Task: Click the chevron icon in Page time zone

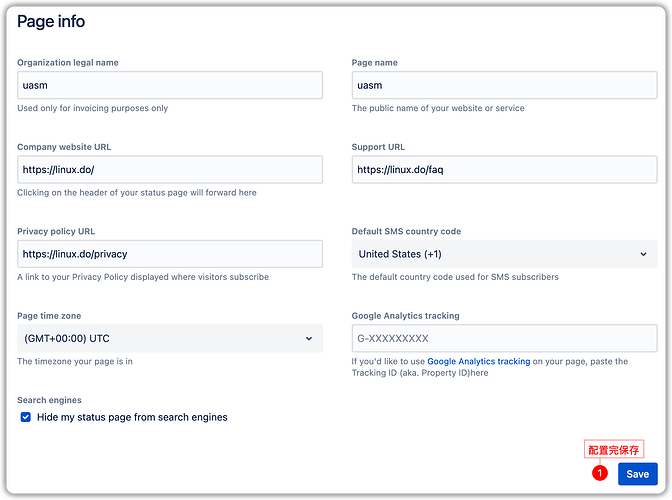Action: [x=309, y=338]
